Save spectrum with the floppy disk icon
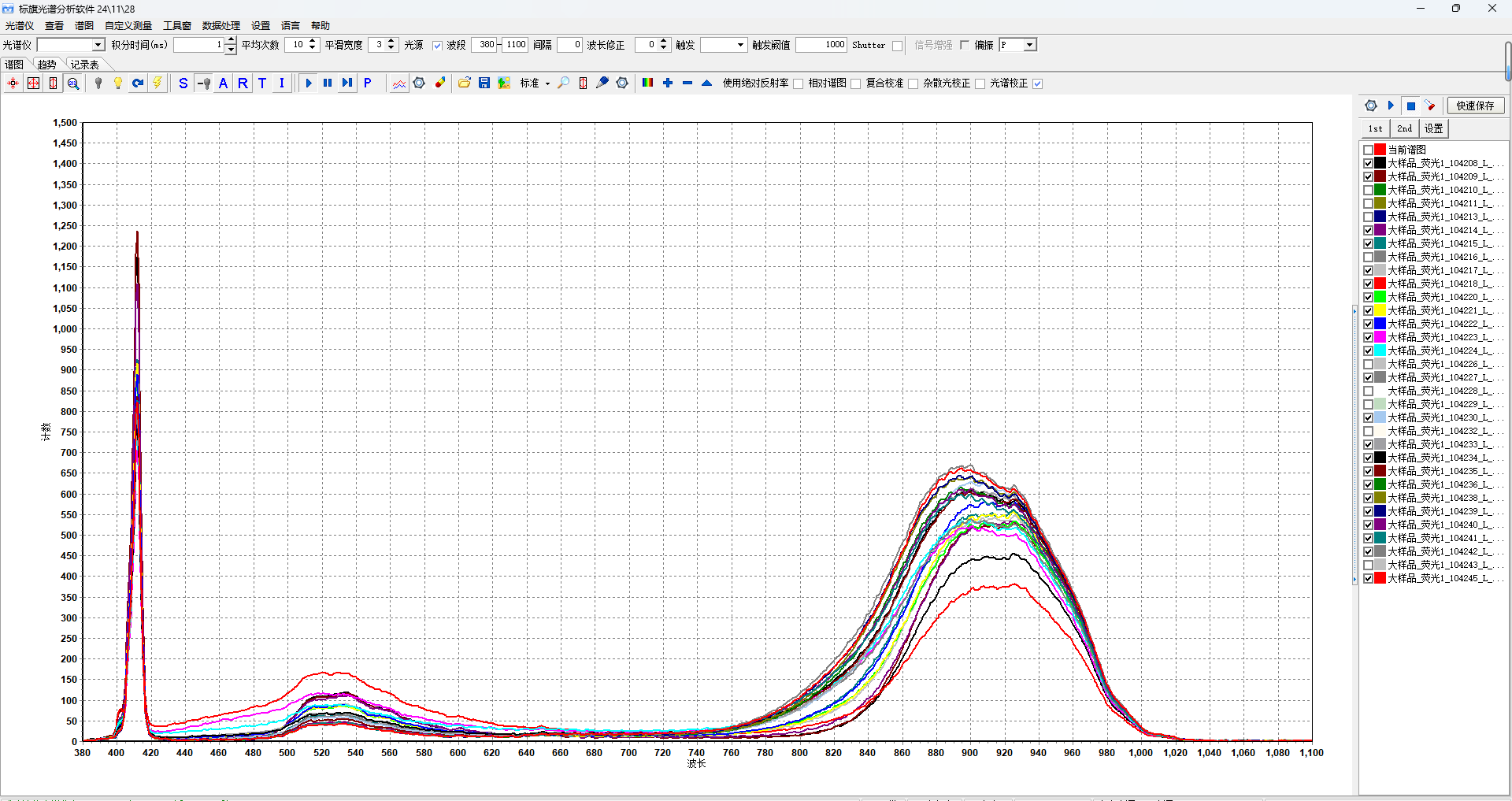The image size is (1512, 801). 484,83
